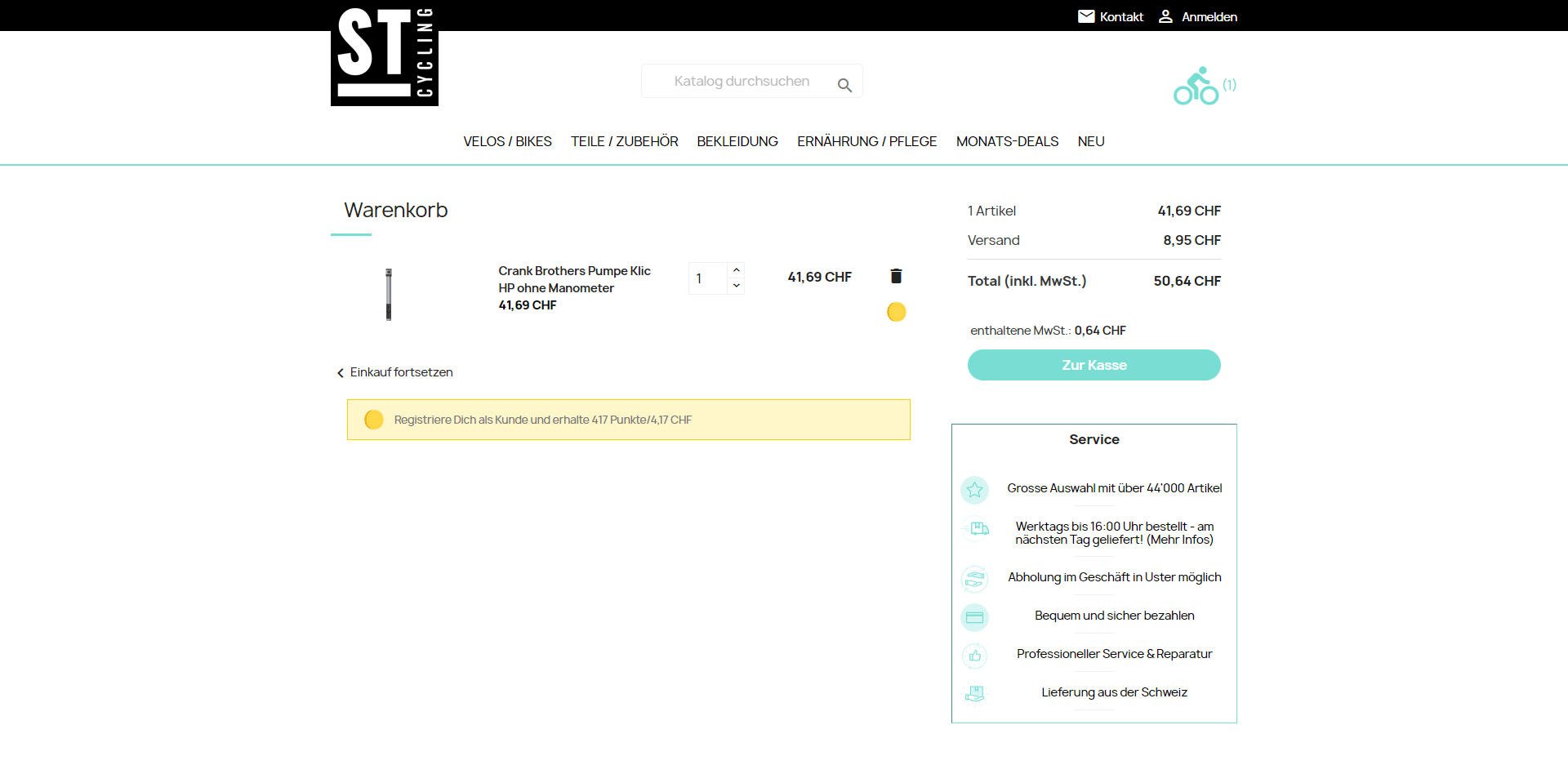This screenshot has width=1568, height=765.
Task: Follow the Einkauf fortsetzen link
Action: coord(400,372)
